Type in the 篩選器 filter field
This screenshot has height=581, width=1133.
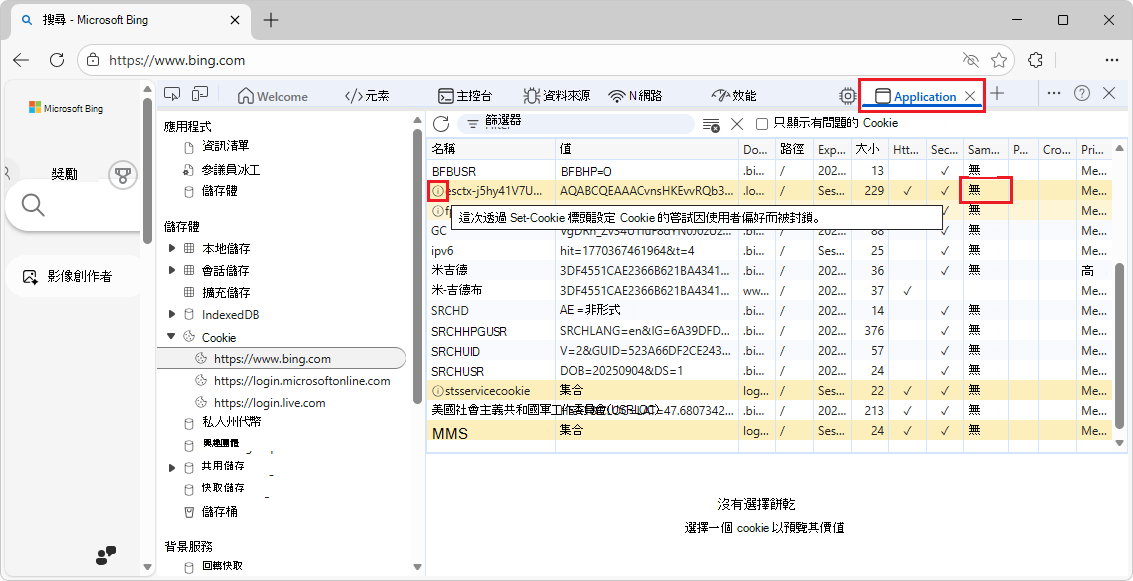coord(560,123)
